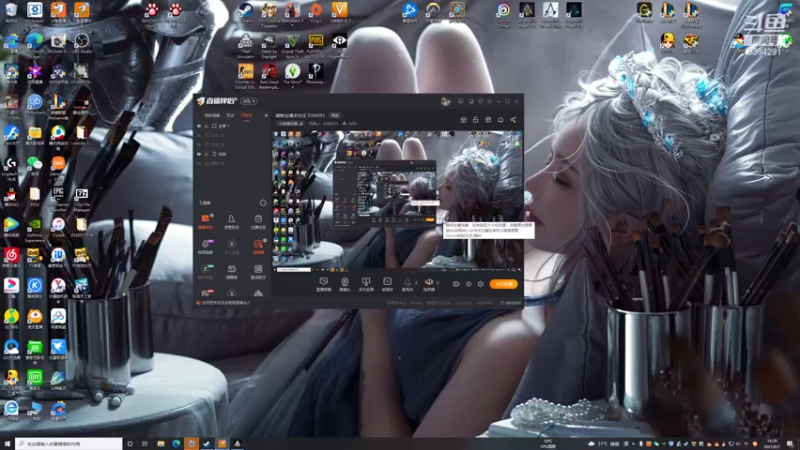Click the stream preview canvas
The height and width of the screenshot is (450, 800).
click(397, 201)
